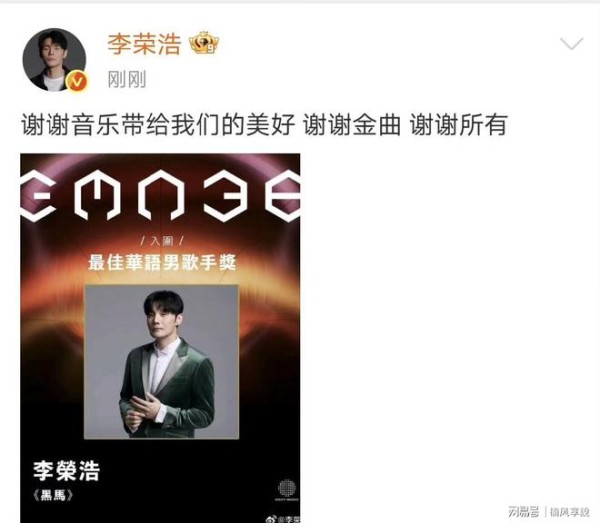Click the orange V verified badge
Screen dimensions: 600x523
[x=77, y=81]
